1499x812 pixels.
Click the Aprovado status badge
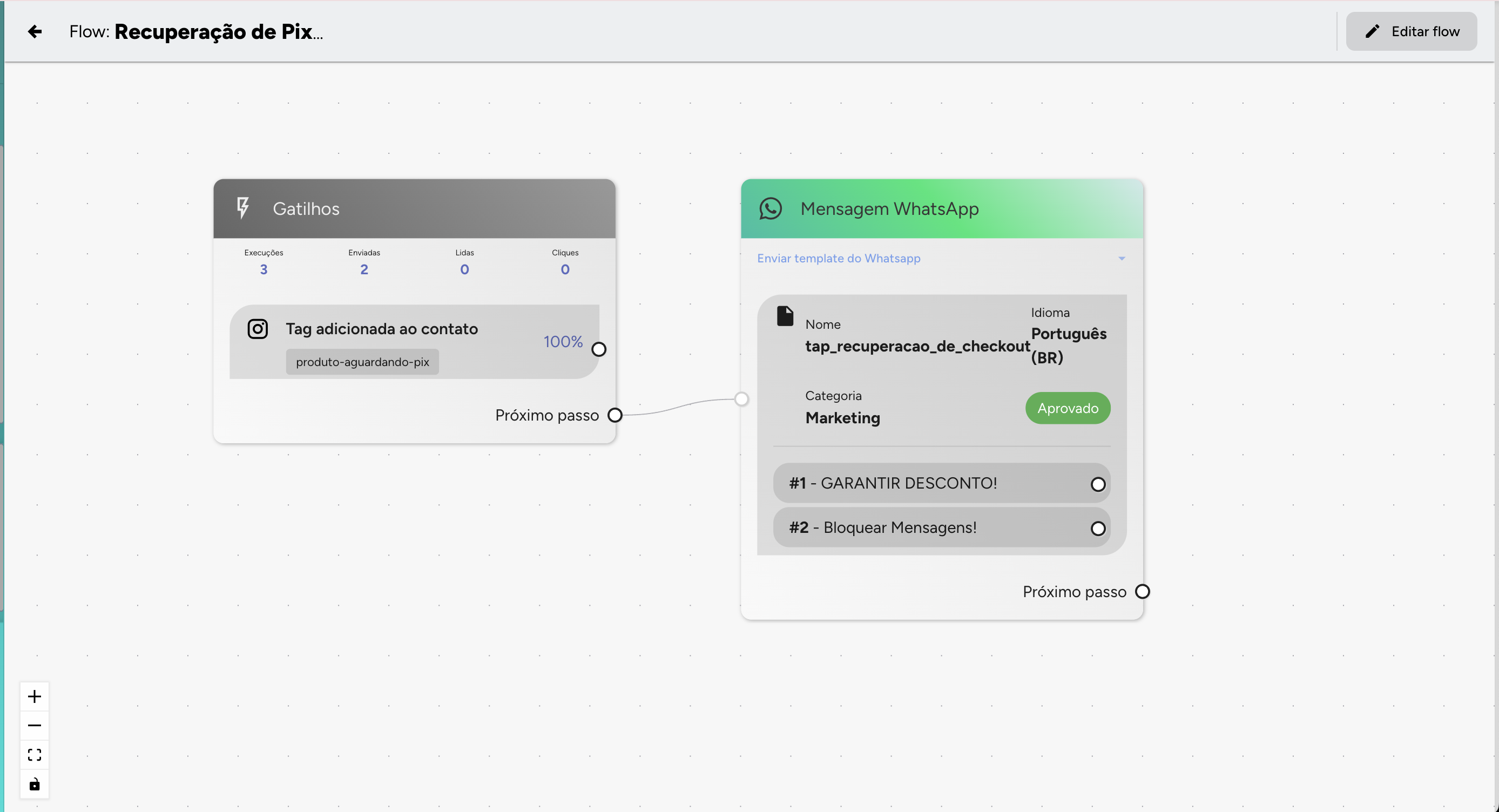[1068, 408]
